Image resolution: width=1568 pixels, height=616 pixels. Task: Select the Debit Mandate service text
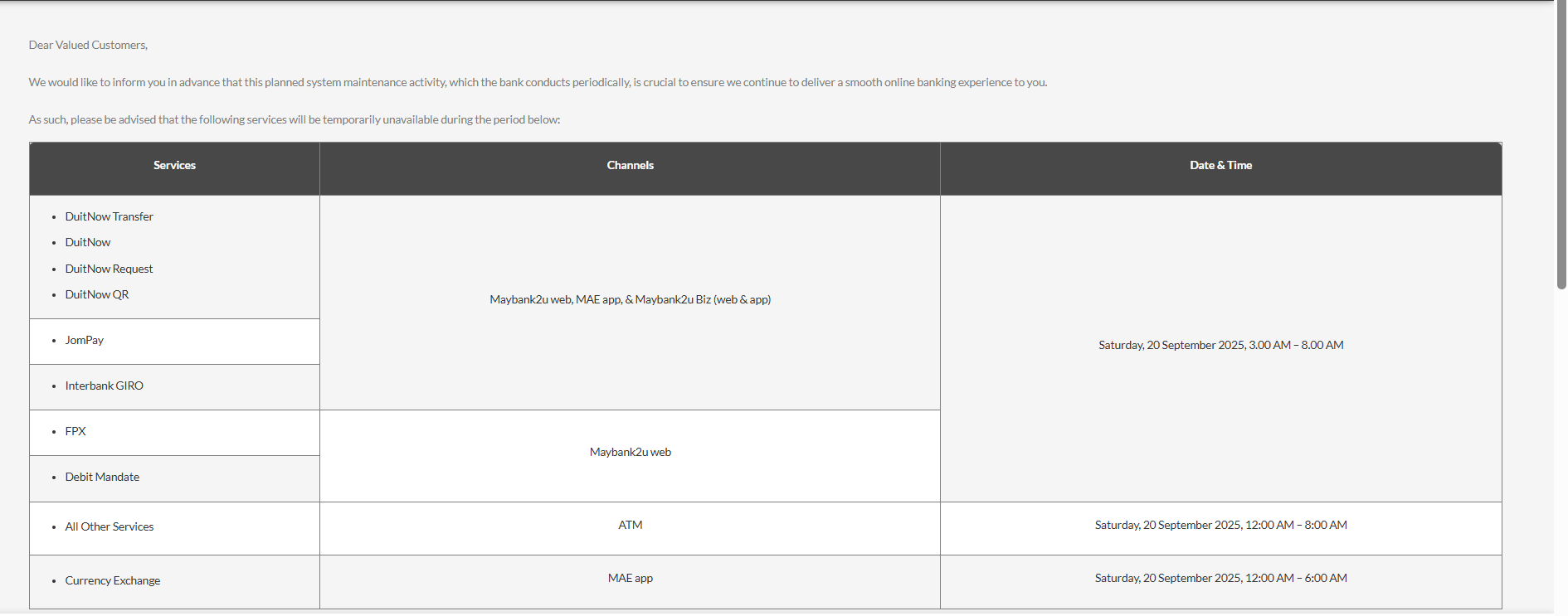(102, 477)
